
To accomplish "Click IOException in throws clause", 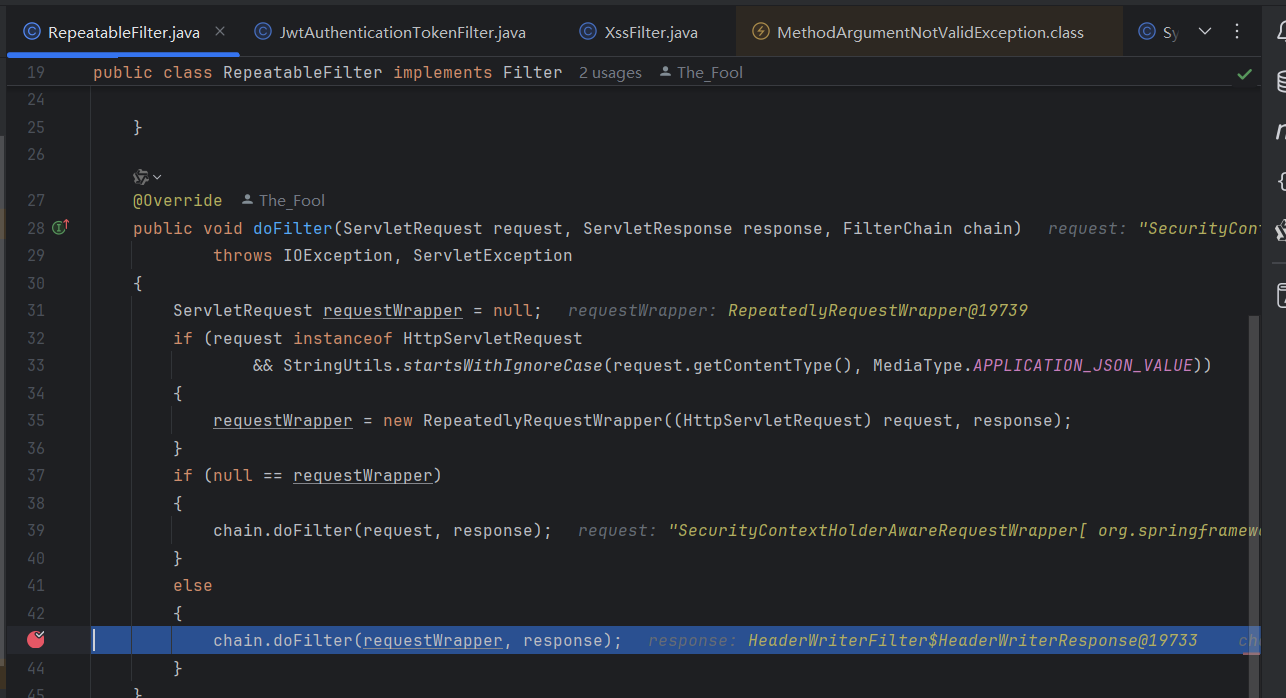I will click(x=338, y=255).
